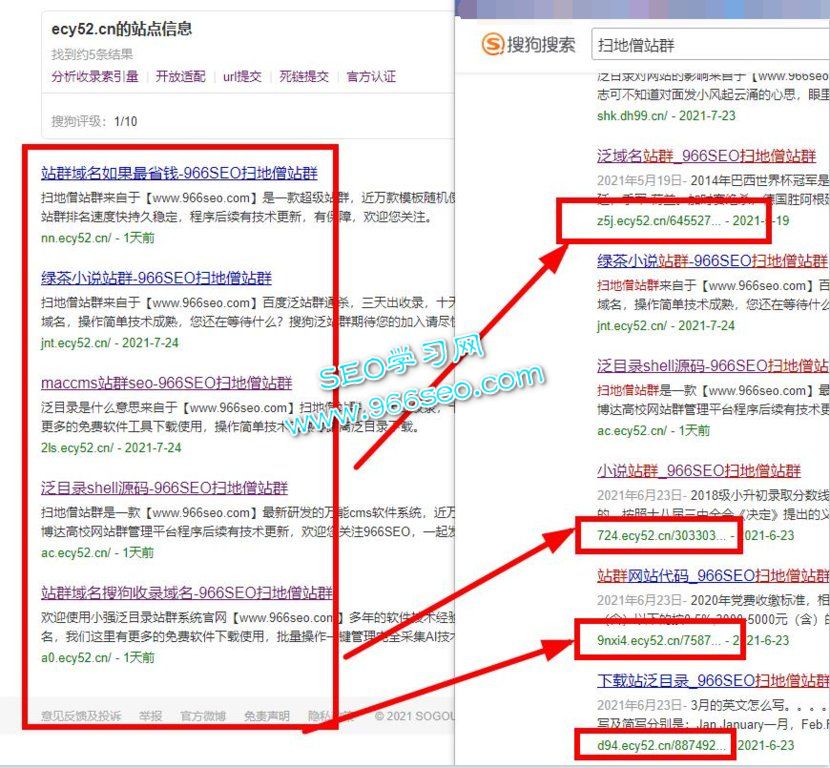The height and width of the screenshot is (768, 830).
Task: Open result 小说站群_966SEO扫地僧站群
Action: pyautogui.click(x=699, y=471)
